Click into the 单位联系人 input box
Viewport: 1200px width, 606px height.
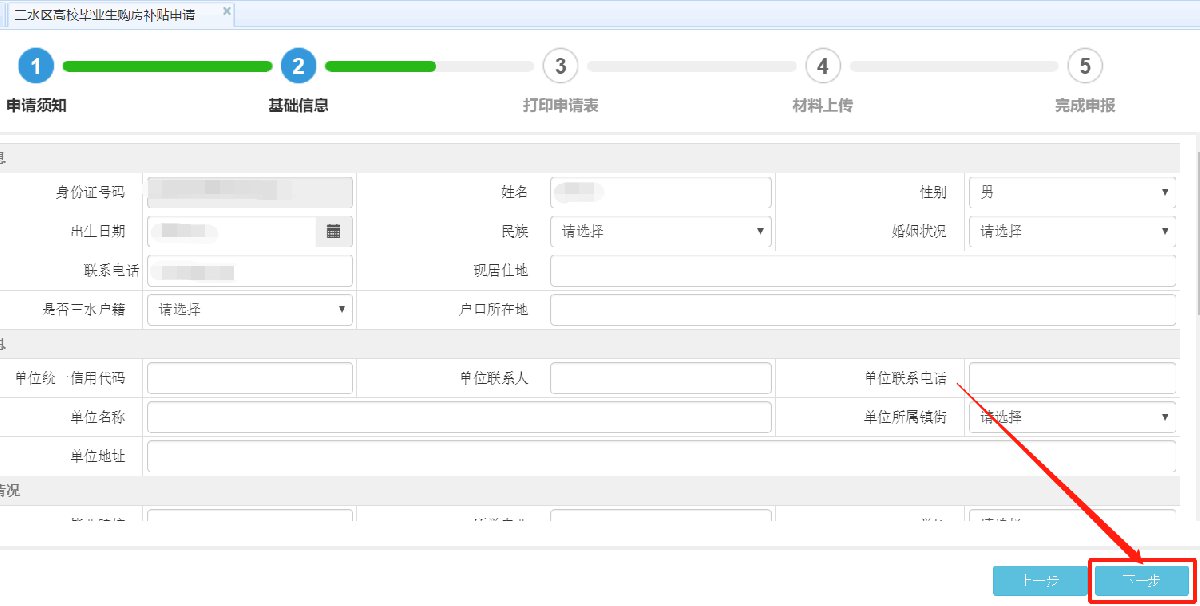661,378
